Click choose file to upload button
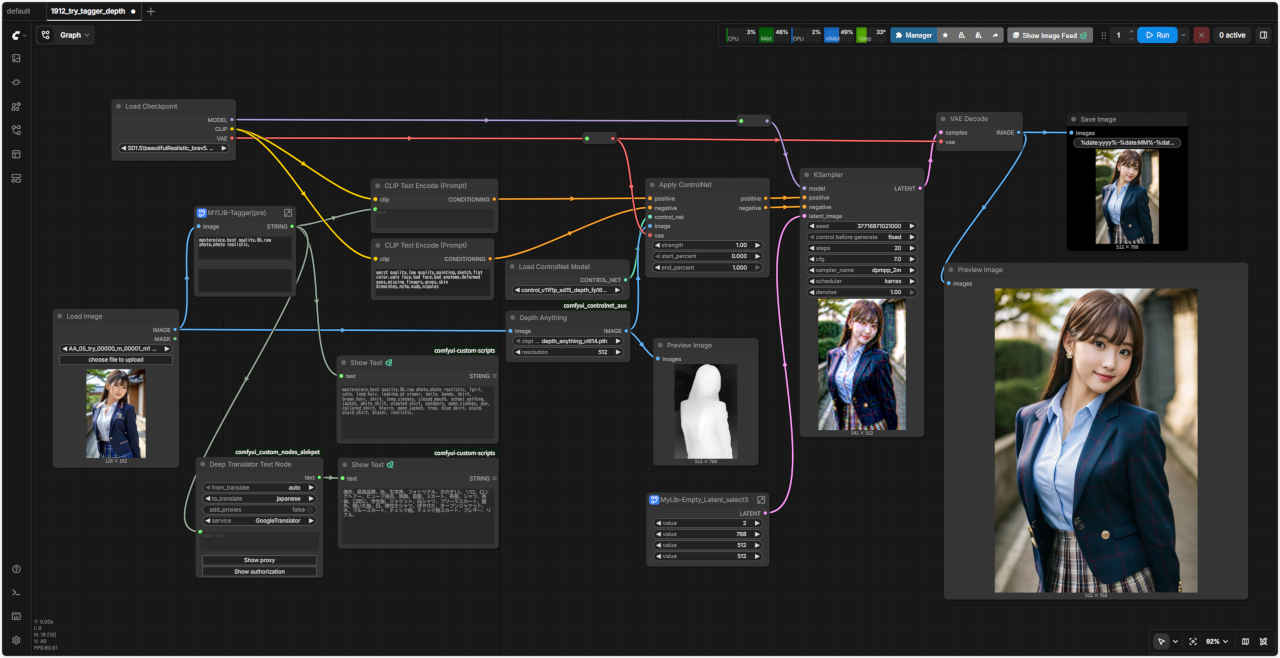Viewport: 1280px width, 658px height. click(115, 360)
